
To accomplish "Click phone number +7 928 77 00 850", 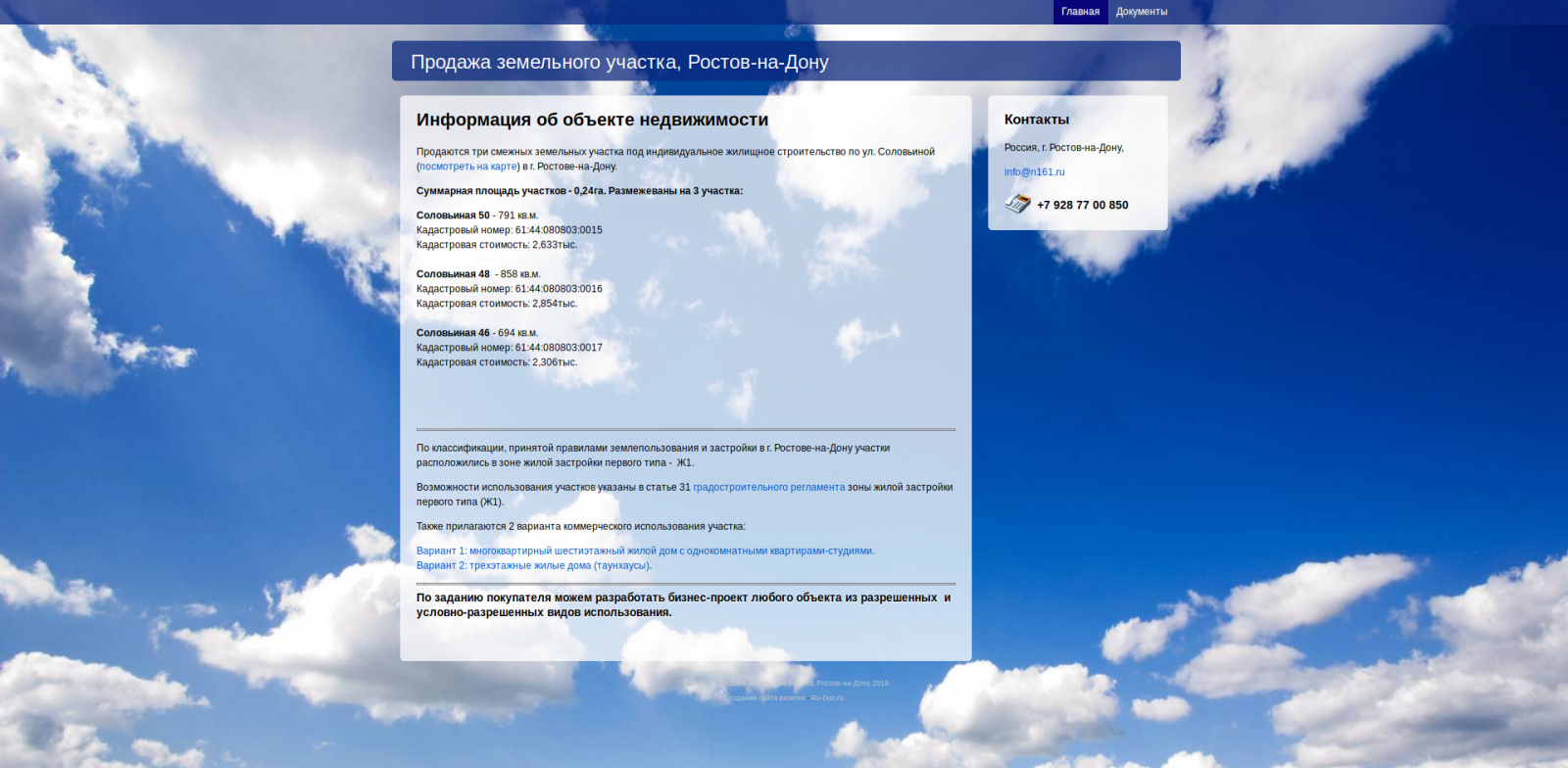I will pyautogui.click(x=1082, y=205).
